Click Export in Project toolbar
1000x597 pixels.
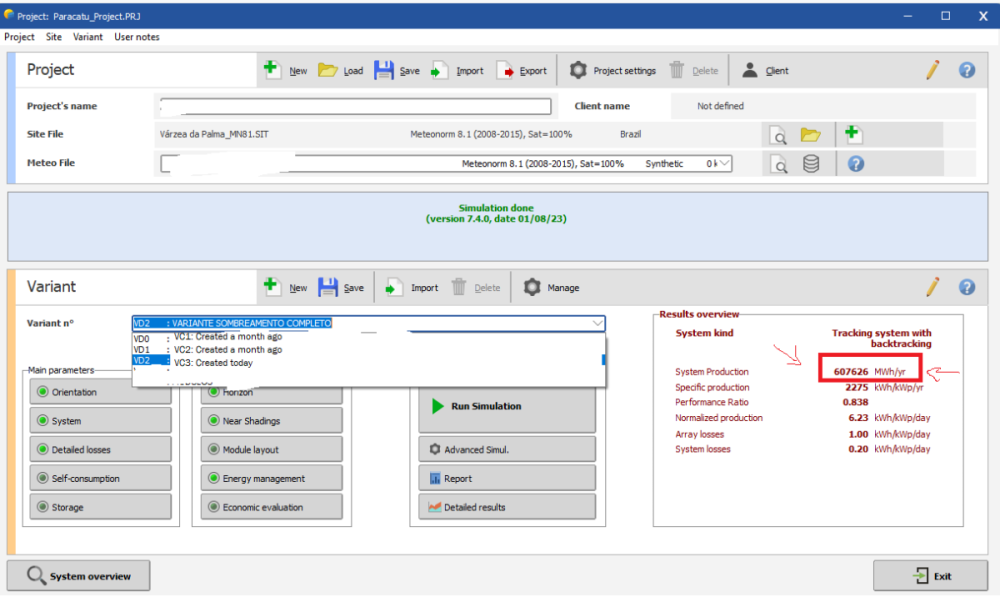click(x=522, y=71)
